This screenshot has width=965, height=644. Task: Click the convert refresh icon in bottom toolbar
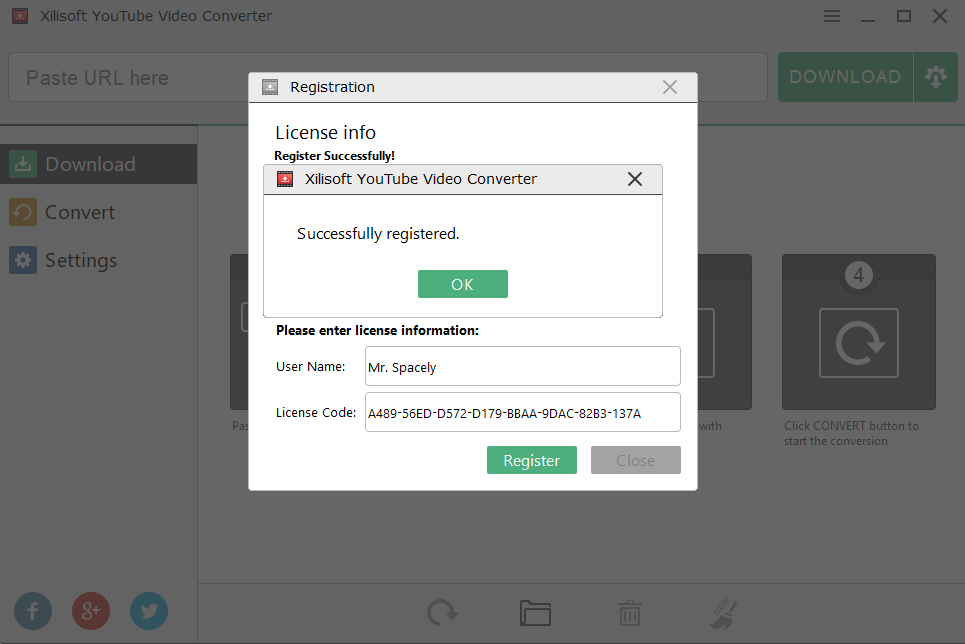(x=442, y=612)
